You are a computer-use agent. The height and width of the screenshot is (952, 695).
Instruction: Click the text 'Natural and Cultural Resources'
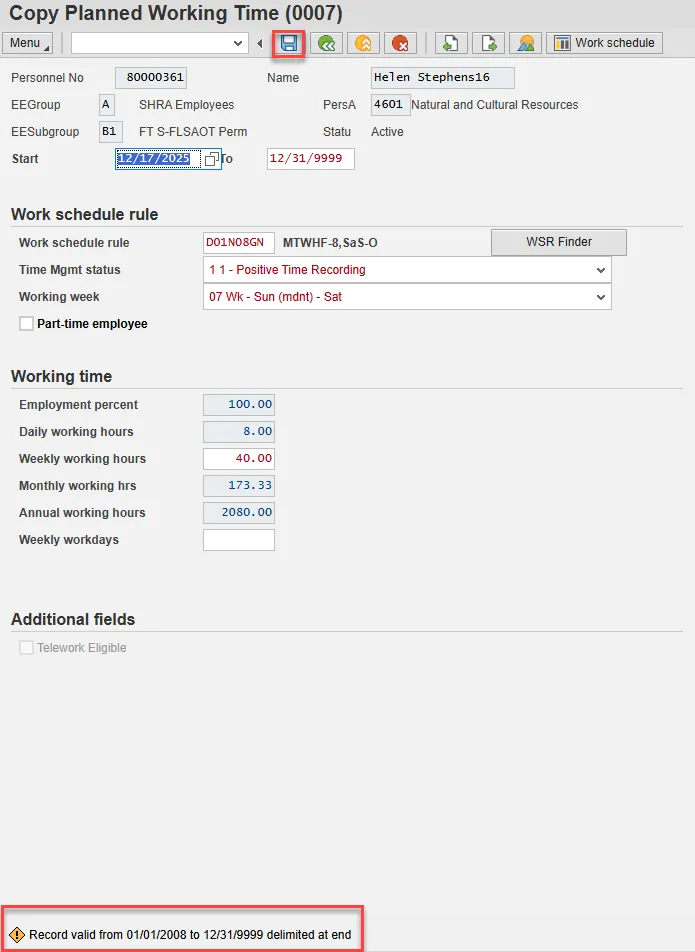(x=495, y=104)
